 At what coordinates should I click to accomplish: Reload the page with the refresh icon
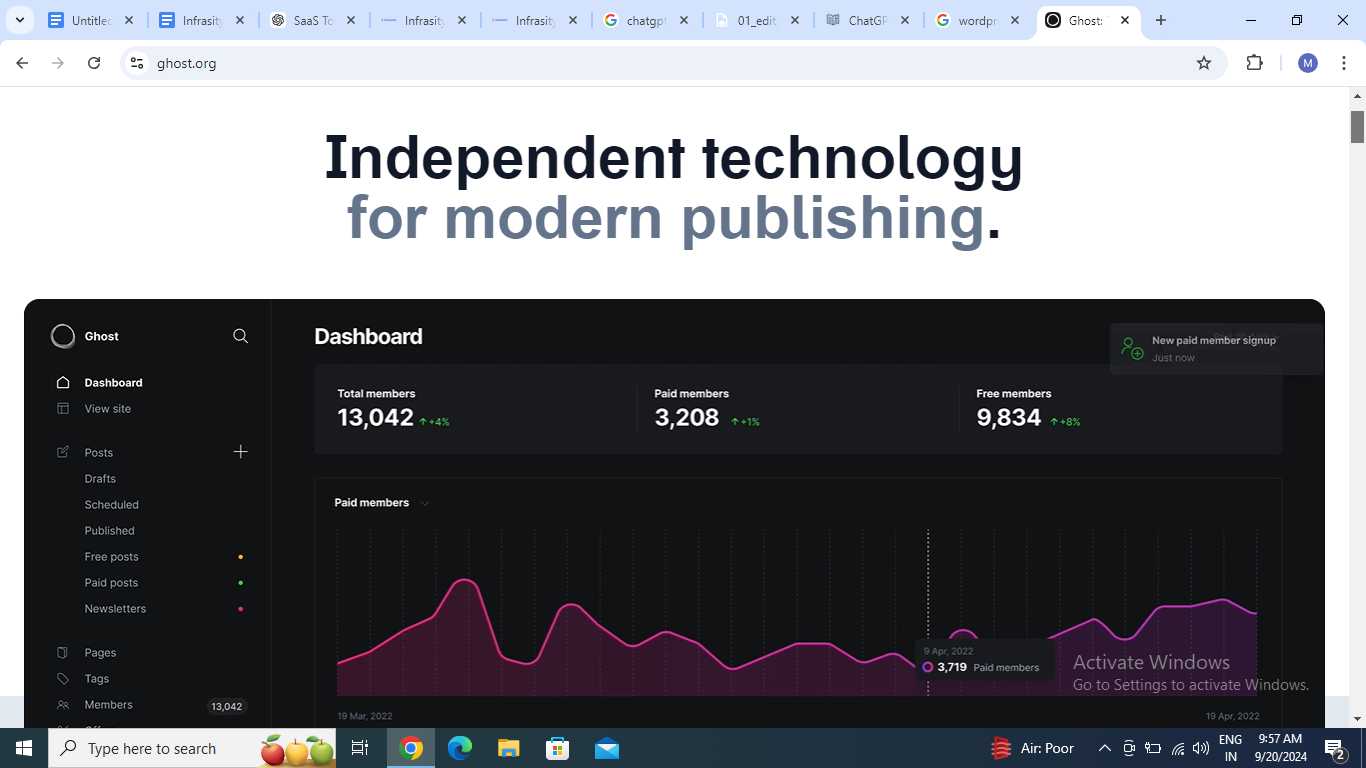(x=94, y=63)
